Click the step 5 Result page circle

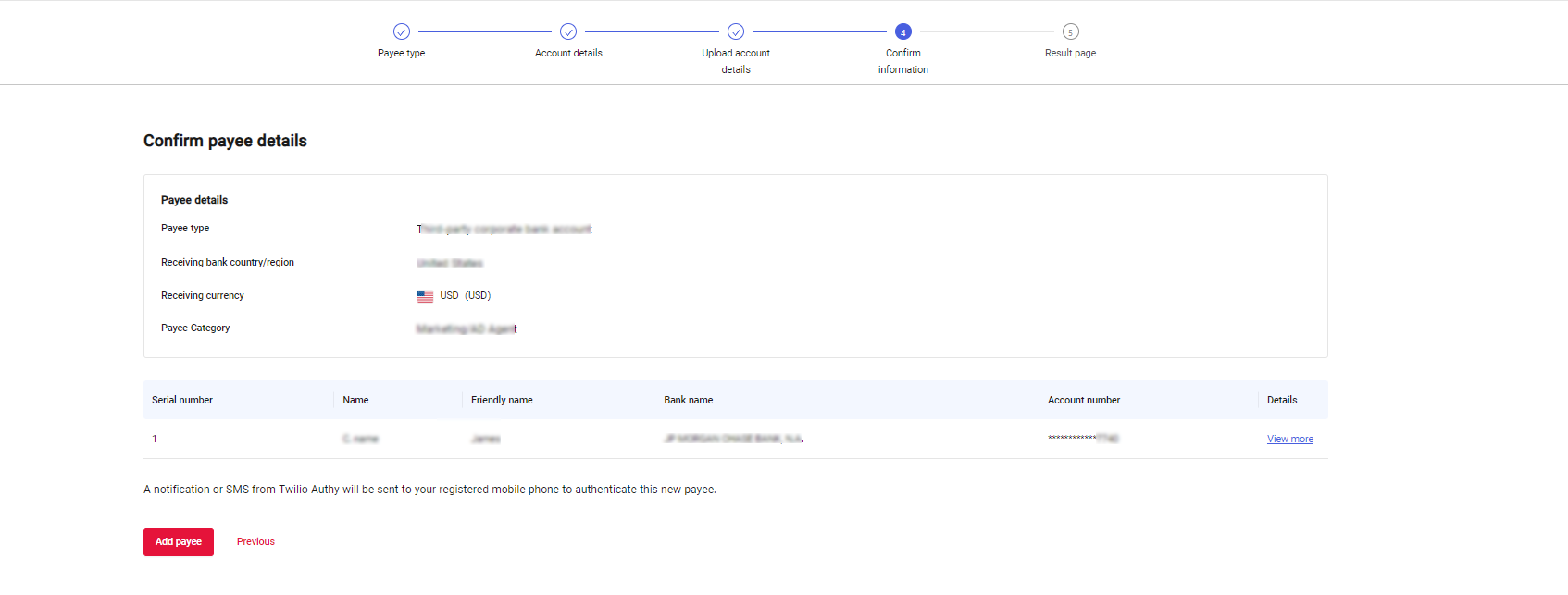[x=1070, y=31]
